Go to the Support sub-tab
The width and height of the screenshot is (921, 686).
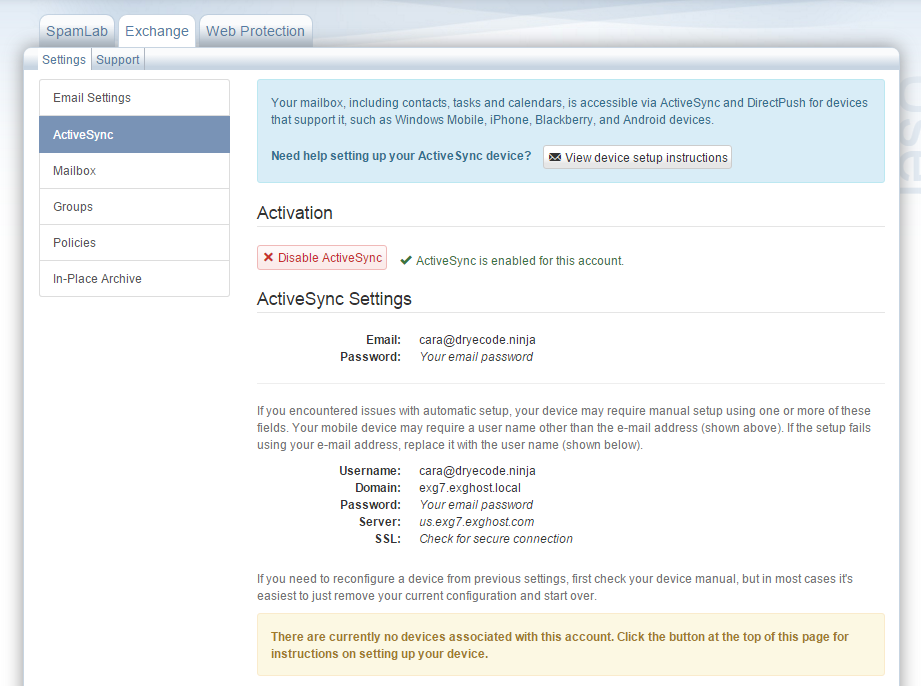coord(118,60)
